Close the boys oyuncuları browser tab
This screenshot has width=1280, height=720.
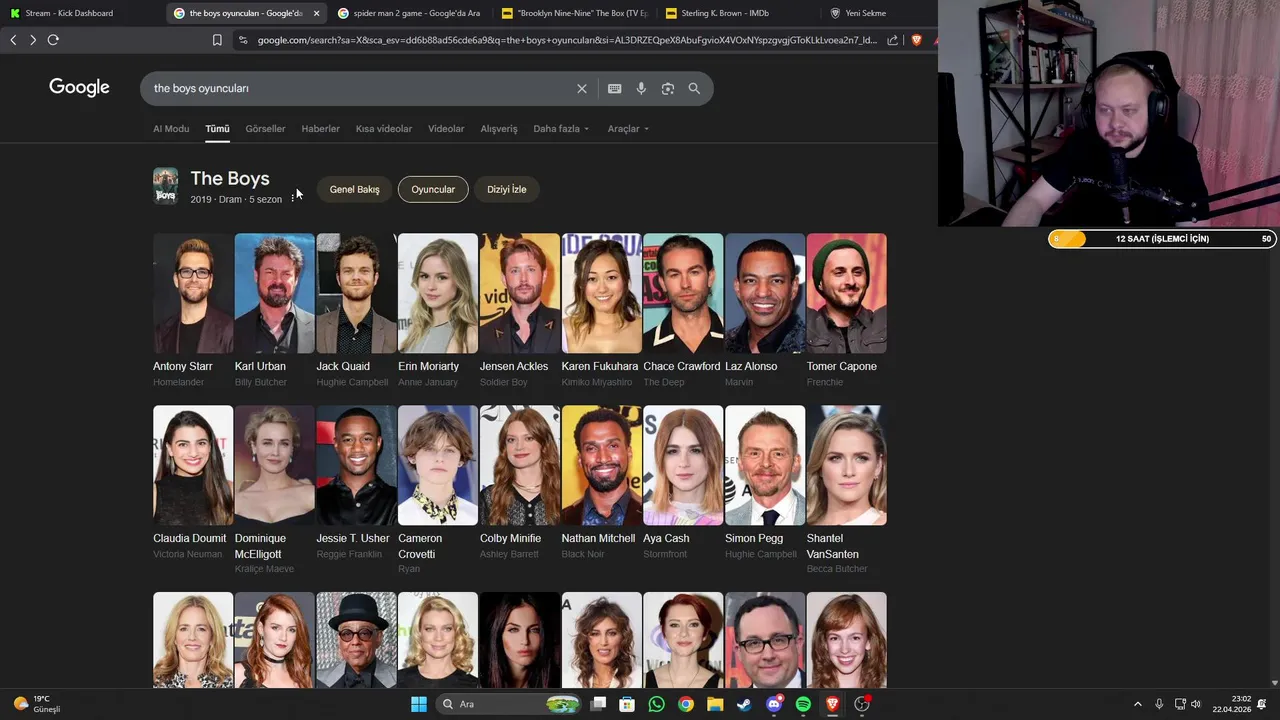coord(316,13)
